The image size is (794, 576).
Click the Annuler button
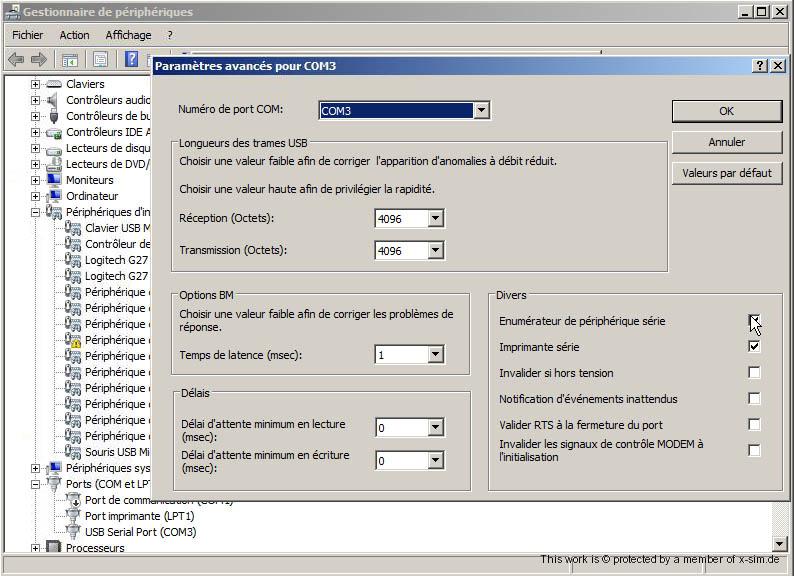[x=726, y=142]
